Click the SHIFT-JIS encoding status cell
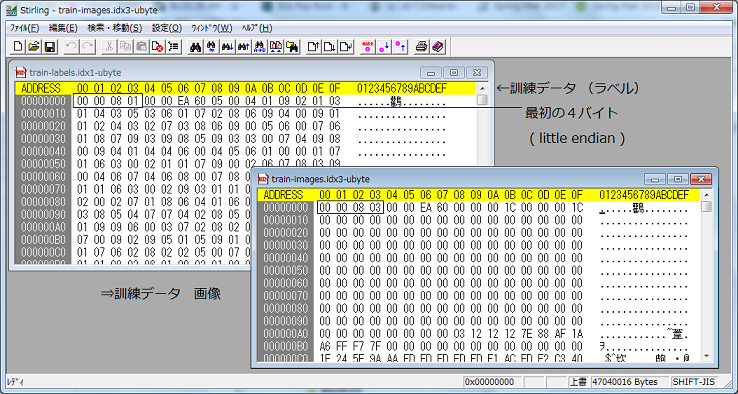The image size is (738, 394). click(694, 382)
